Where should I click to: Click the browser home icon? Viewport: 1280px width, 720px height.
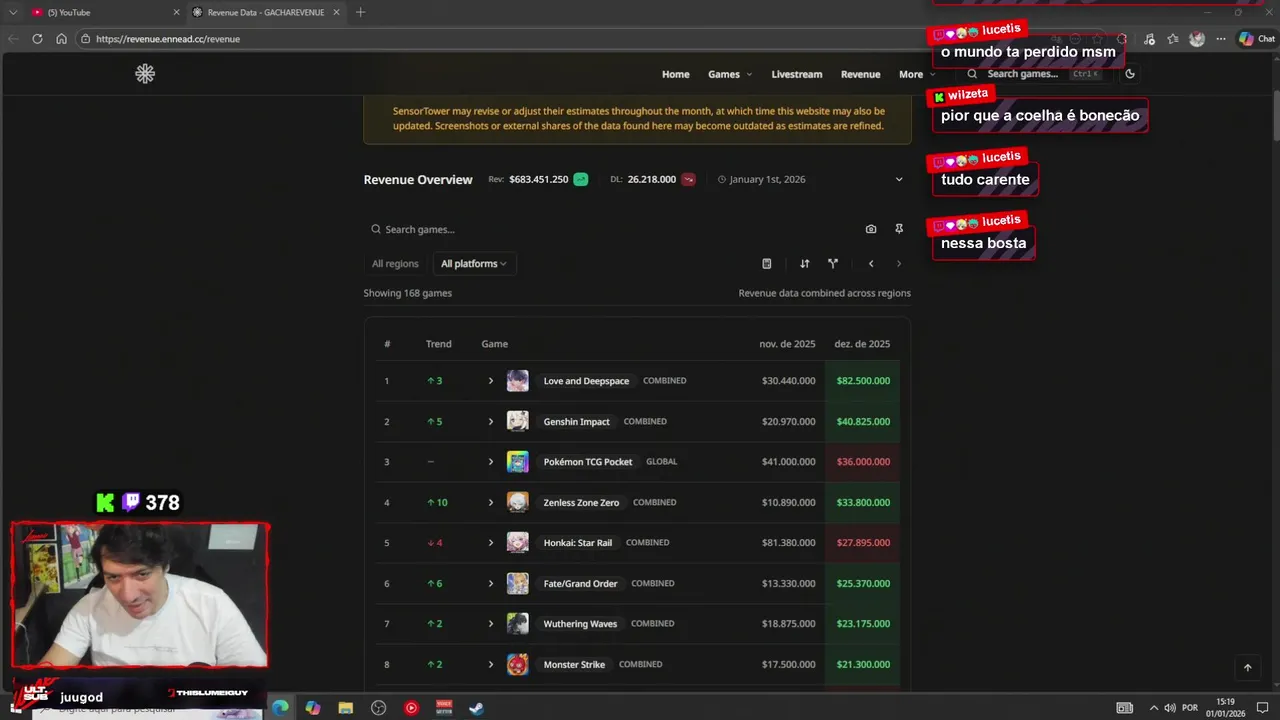coord(61,39)
